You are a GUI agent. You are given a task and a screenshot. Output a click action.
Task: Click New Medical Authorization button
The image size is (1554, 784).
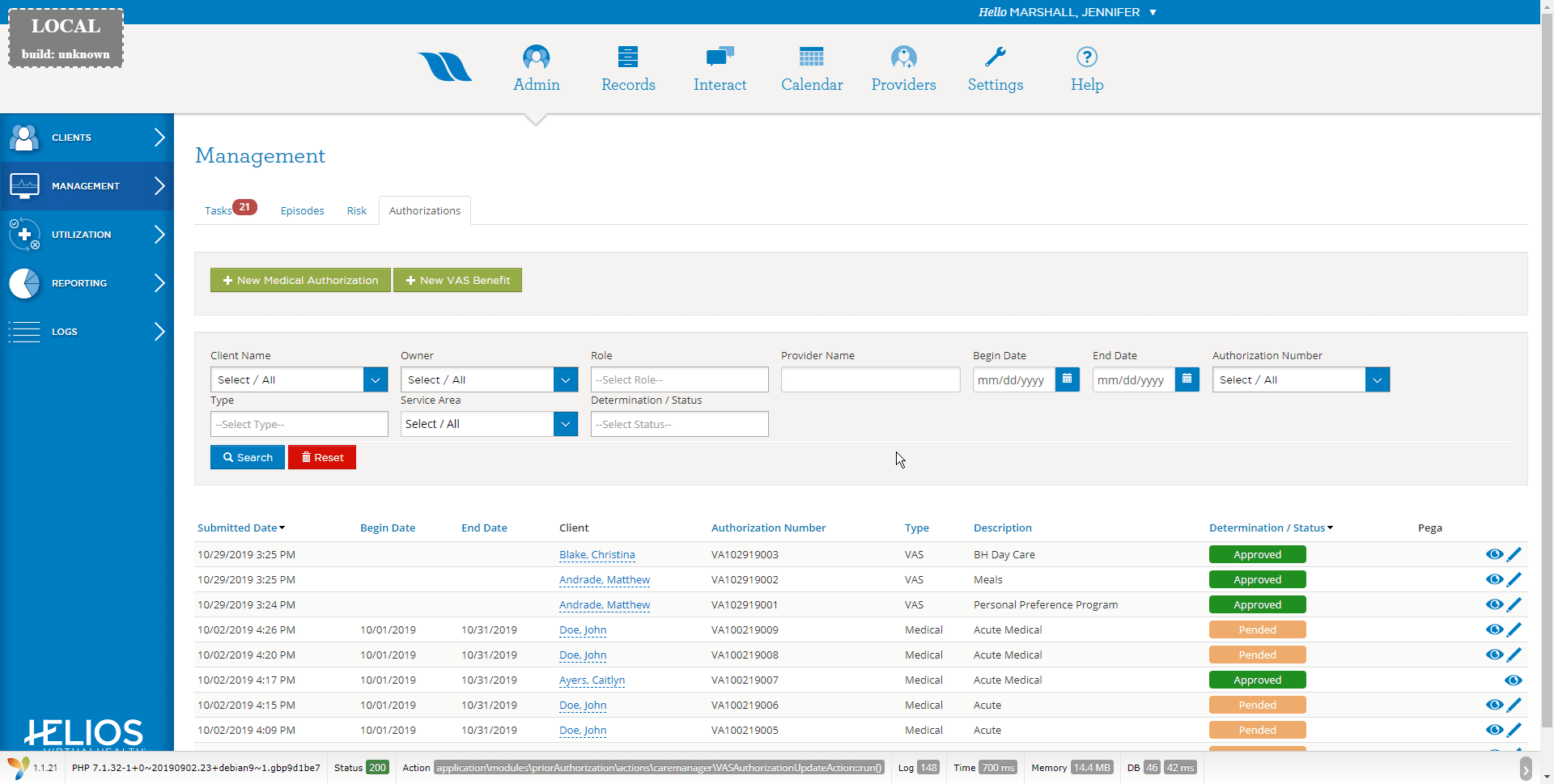[300, 280]
